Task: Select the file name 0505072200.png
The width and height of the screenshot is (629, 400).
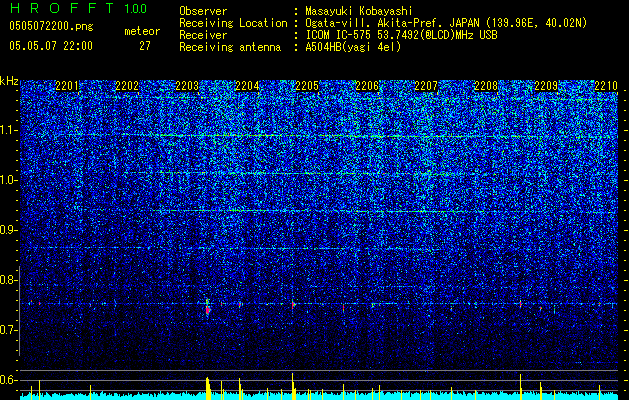Action: coord(51,26)
